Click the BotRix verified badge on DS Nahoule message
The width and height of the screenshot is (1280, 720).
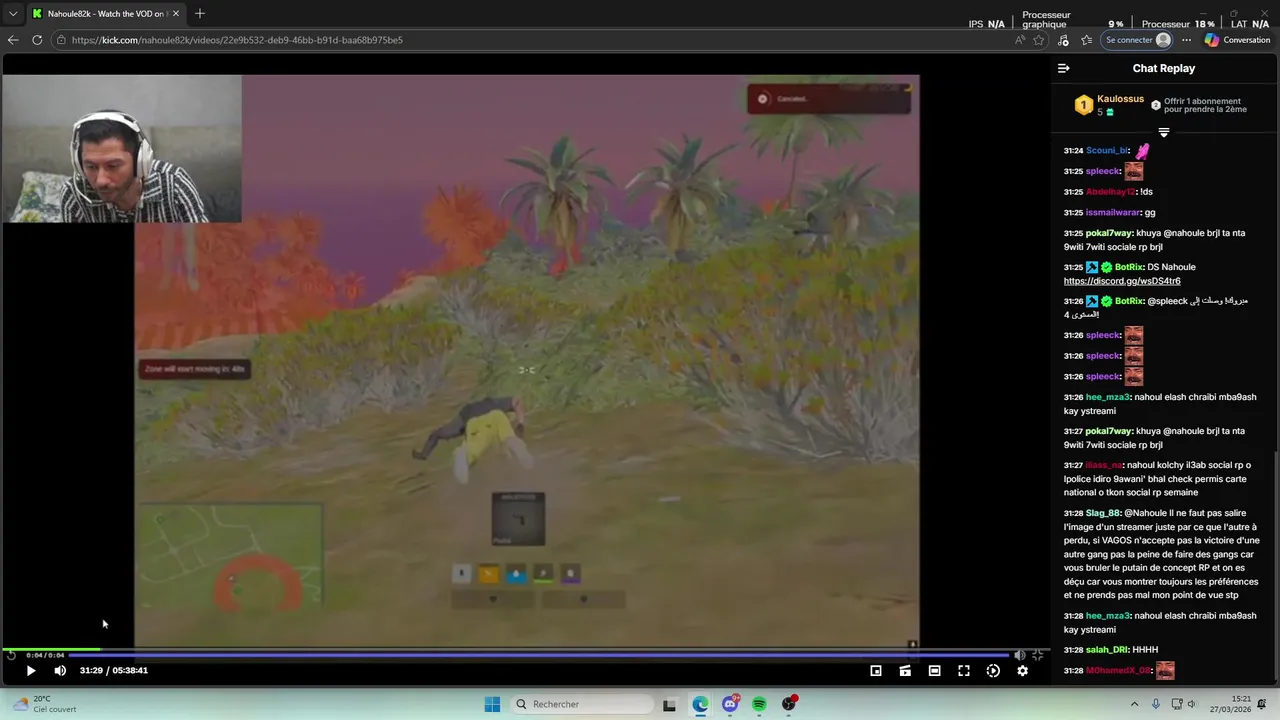(1107, 267)
